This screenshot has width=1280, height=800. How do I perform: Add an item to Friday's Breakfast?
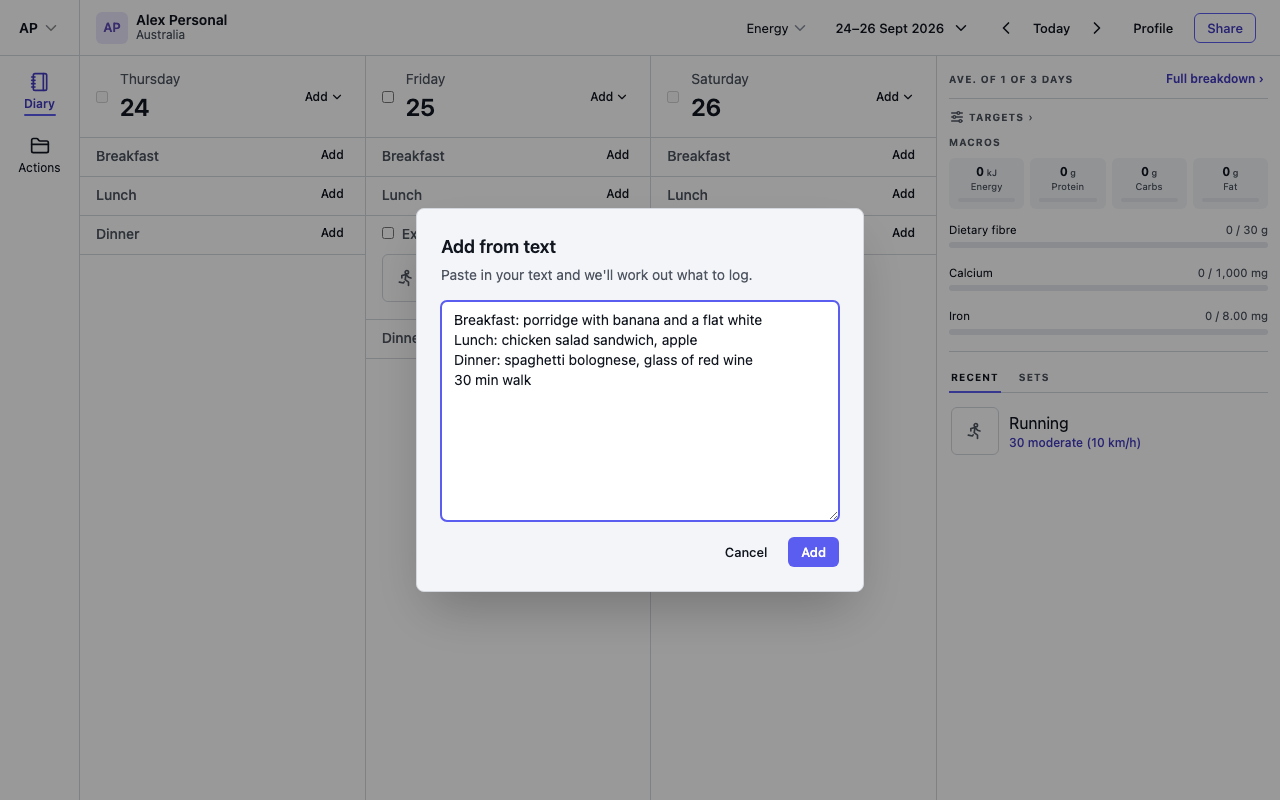coord(618,155)
